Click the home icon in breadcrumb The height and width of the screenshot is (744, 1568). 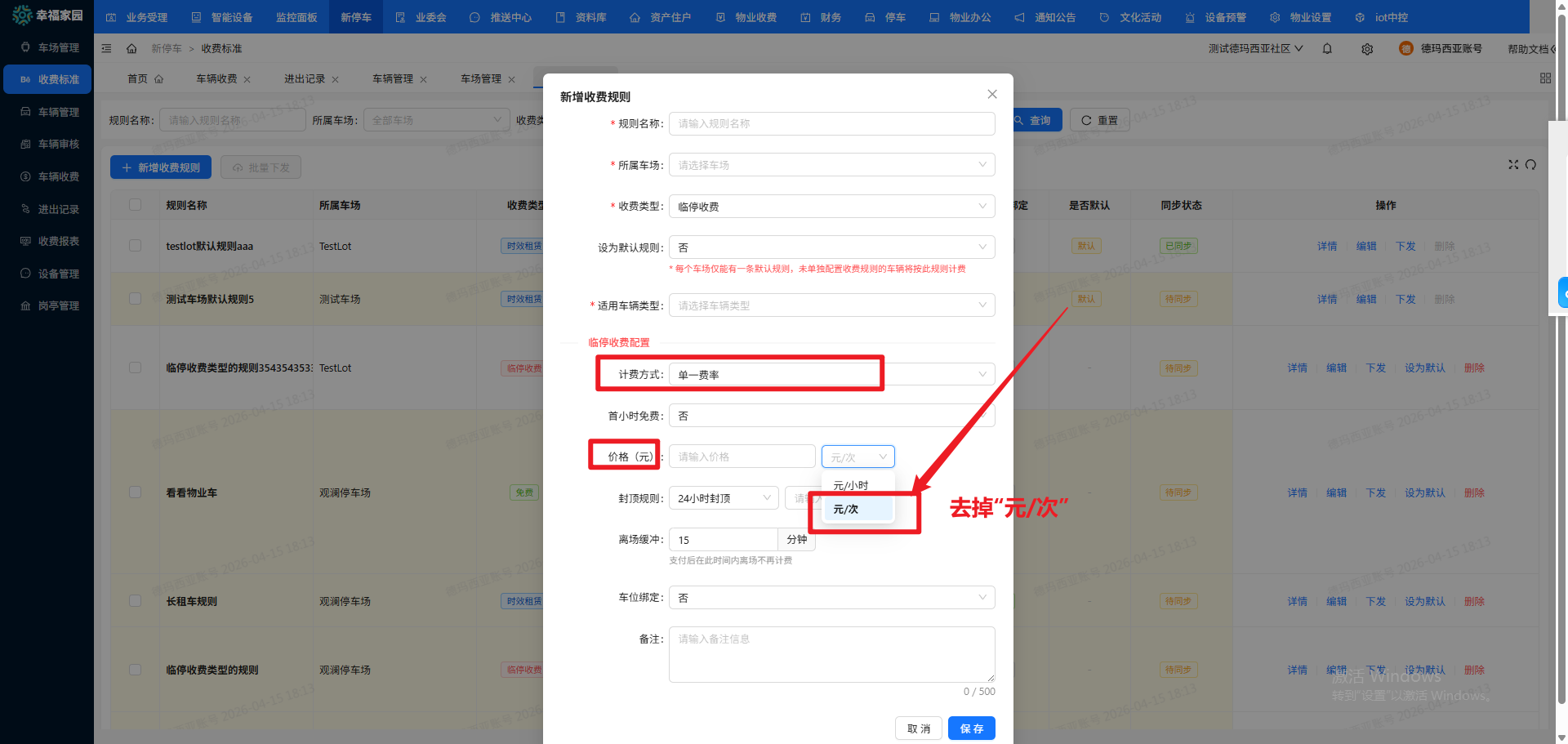click(131, 49)
